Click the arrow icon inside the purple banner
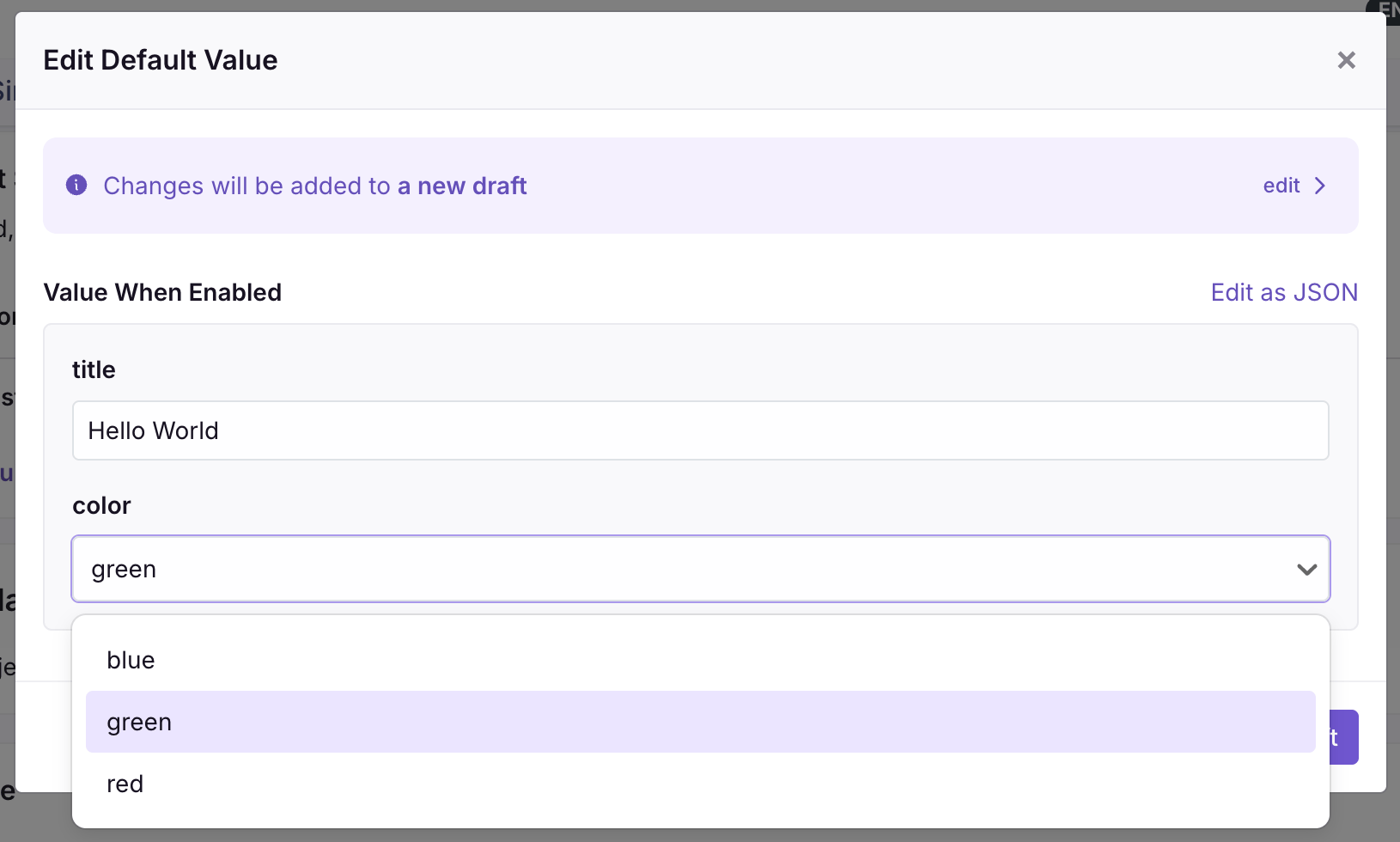 1320,186
